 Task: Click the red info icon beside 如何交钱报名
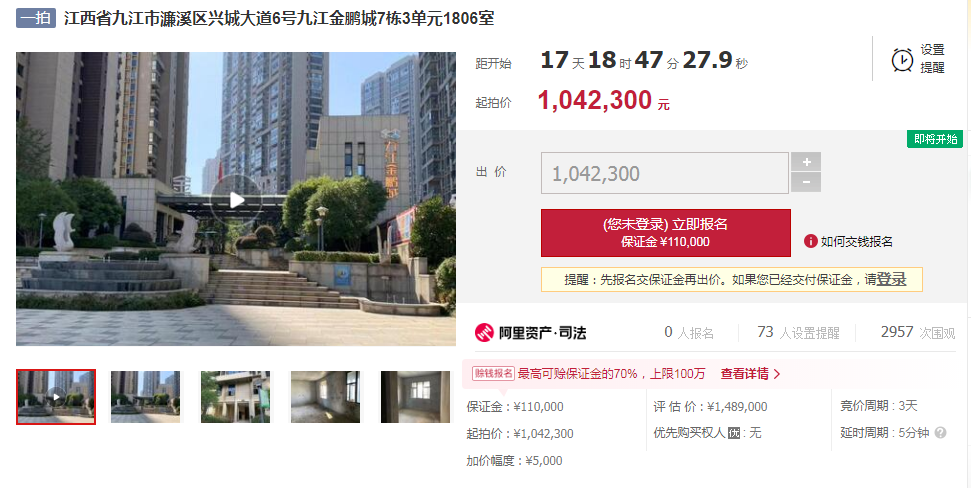pyautogui.click(x=810, y=242)
